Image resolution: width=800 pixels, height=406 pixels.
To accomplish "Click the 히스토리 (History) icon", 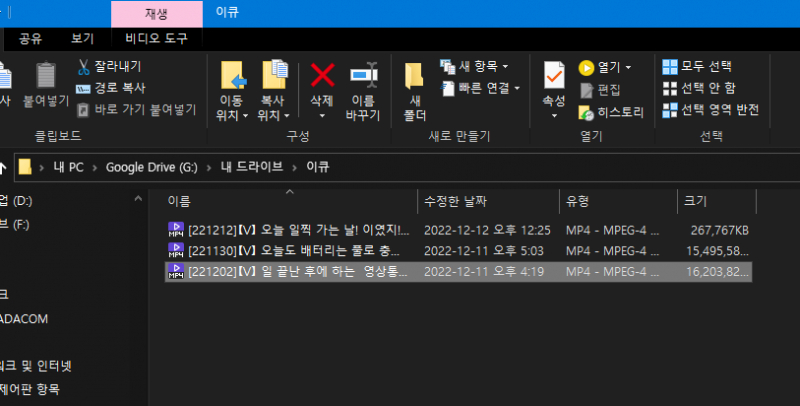I will 586,111.
